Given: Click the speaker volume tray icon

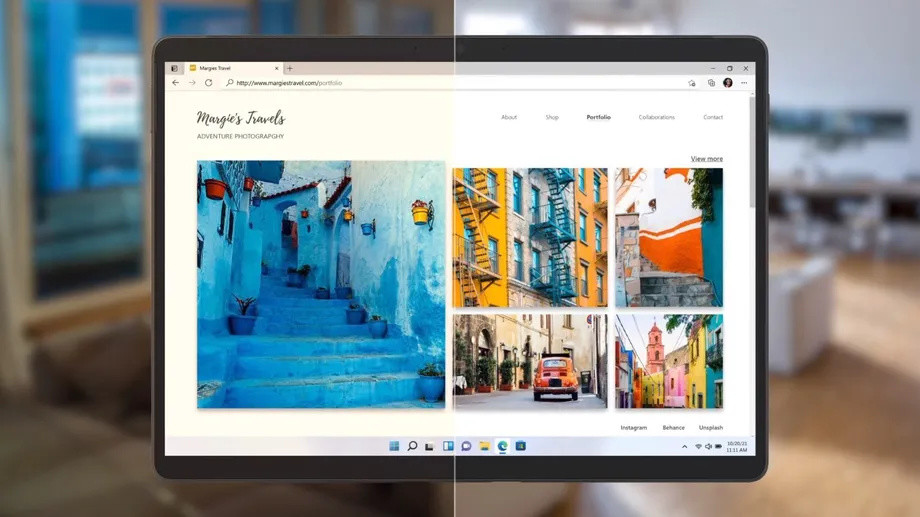Looking at the screenshot, I should coord(708,447).
